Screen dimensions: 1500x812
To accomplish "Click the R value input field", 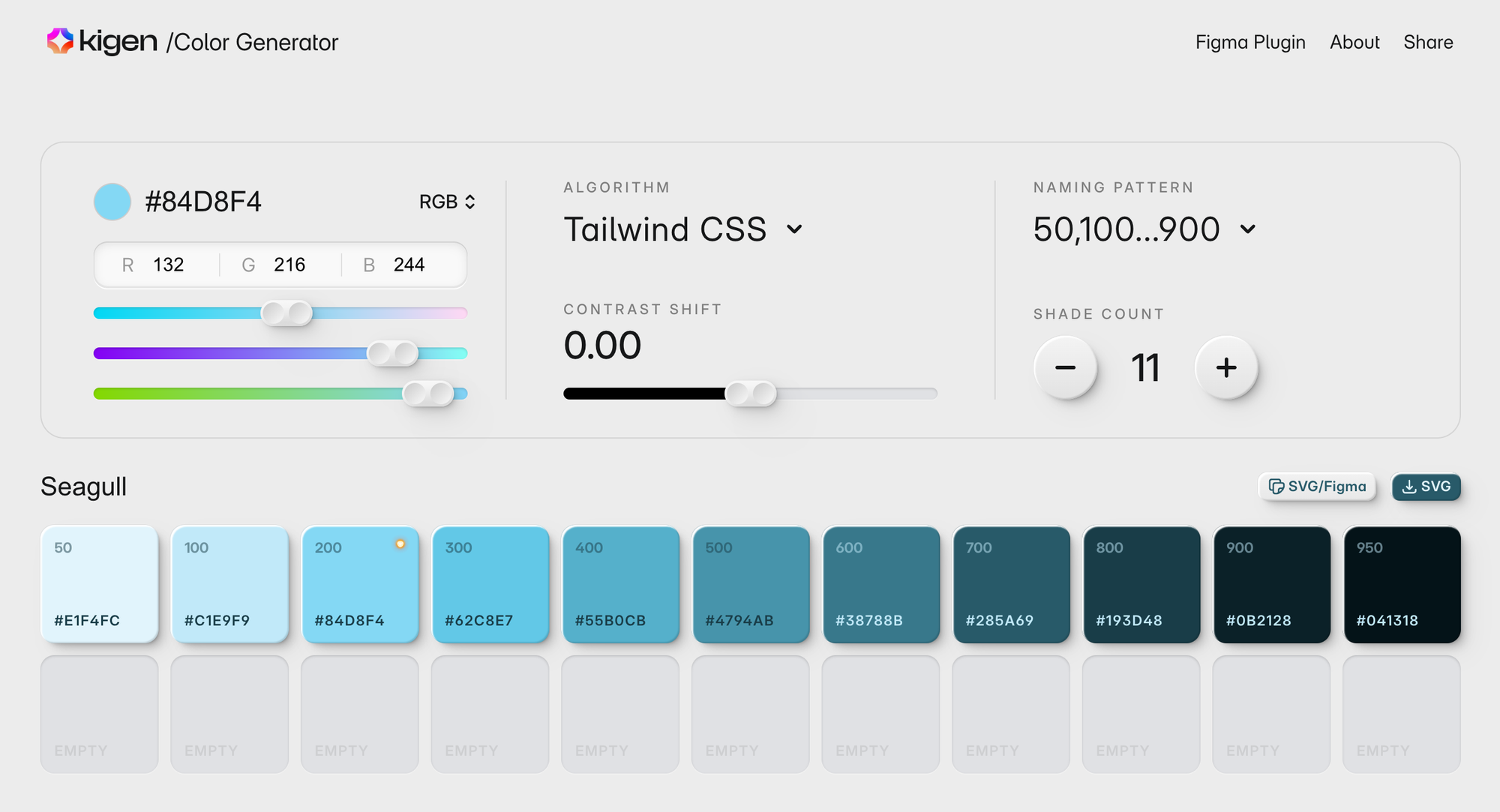I will point(168,265).
